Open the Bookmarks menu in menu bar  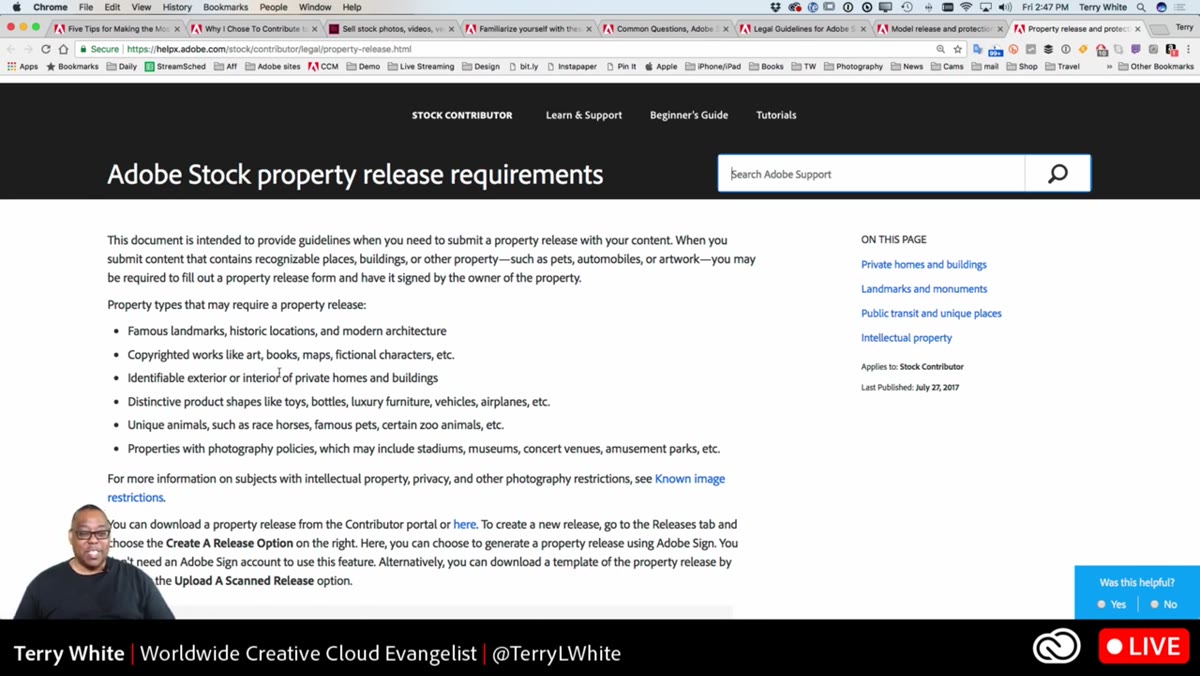coord(225,7)
